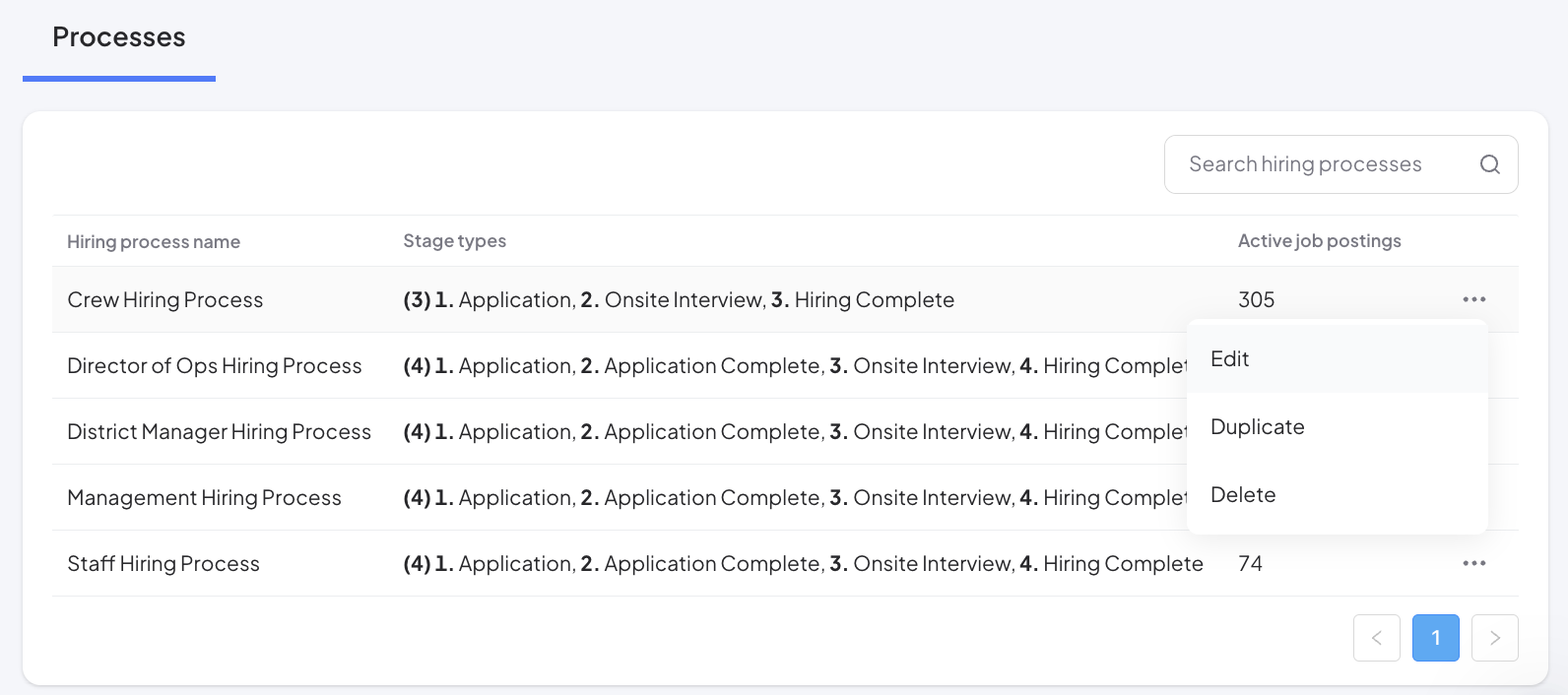Click the stage types text for Staff Hiring Process
This screenshot has height=695, width=1568.
click(x=803, y=564)
